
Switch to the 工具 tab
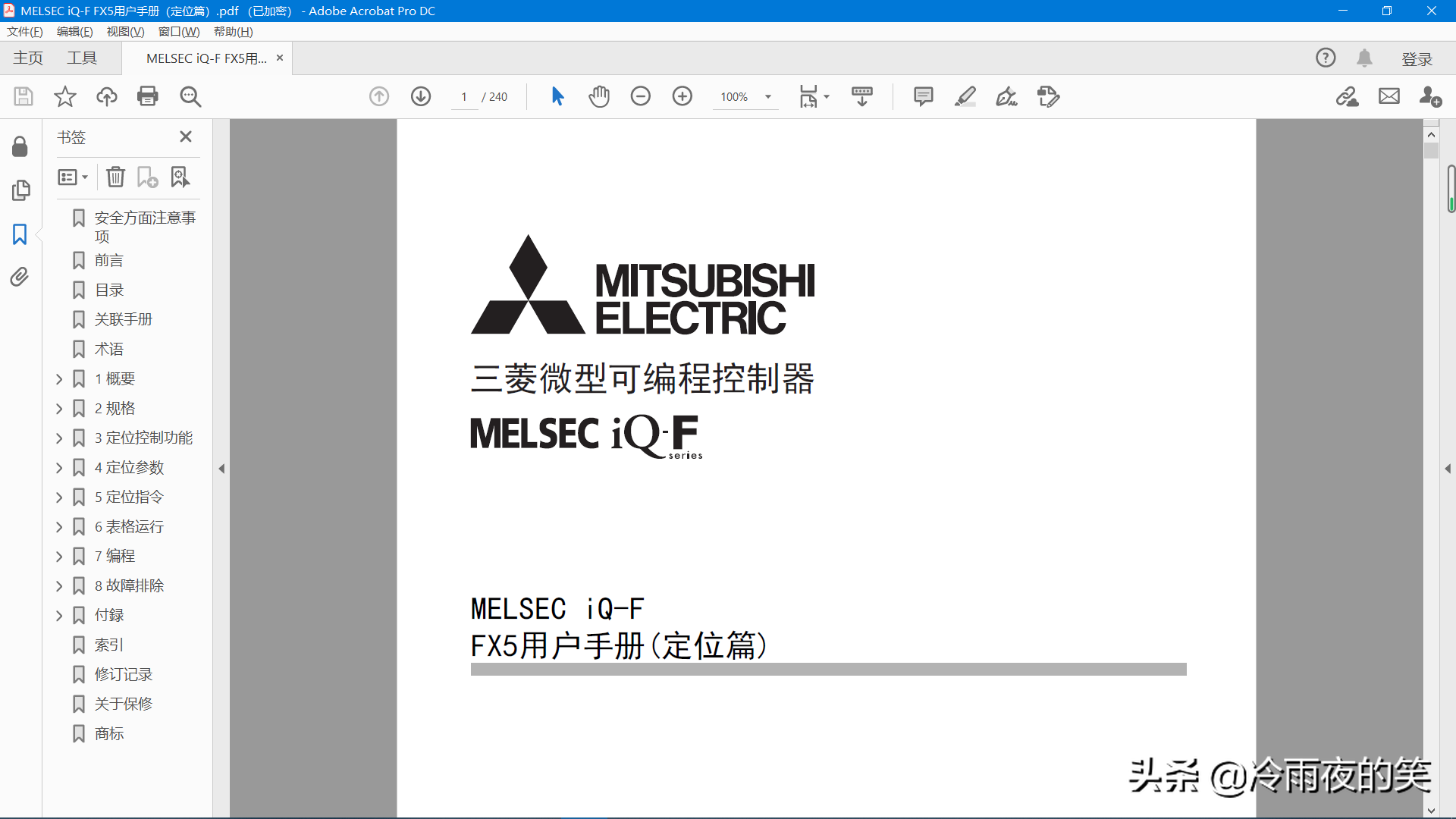(82, 58)
